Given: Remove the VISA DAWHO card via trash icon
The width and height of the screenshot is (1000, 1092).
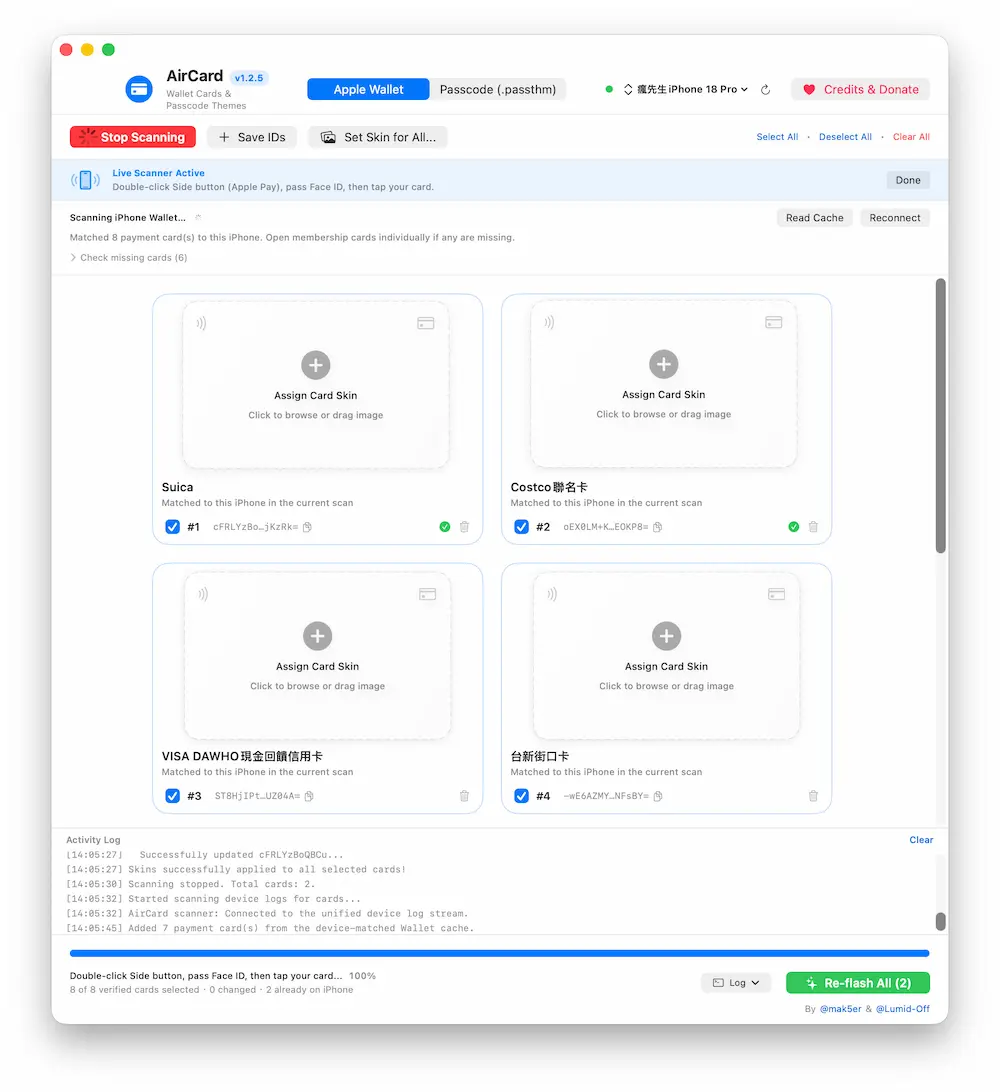Looking at the screenshot, I should click(x=464, y=796).
